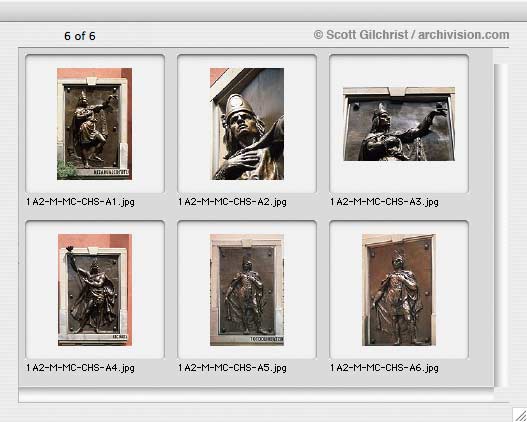
Task: Select filename label 1A2-M-MC-CHS-A2.jpg
Action: tap(232, 202)
